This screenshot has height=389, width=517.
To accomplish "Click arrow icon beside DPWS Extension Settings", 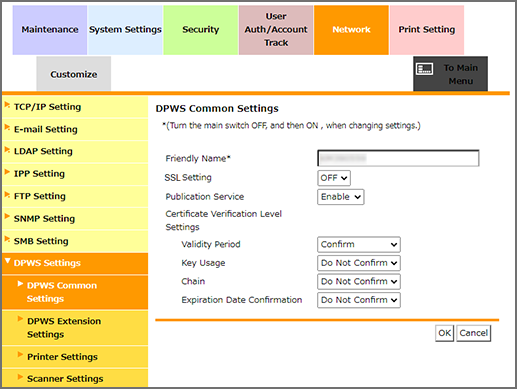I will (20, 319).
